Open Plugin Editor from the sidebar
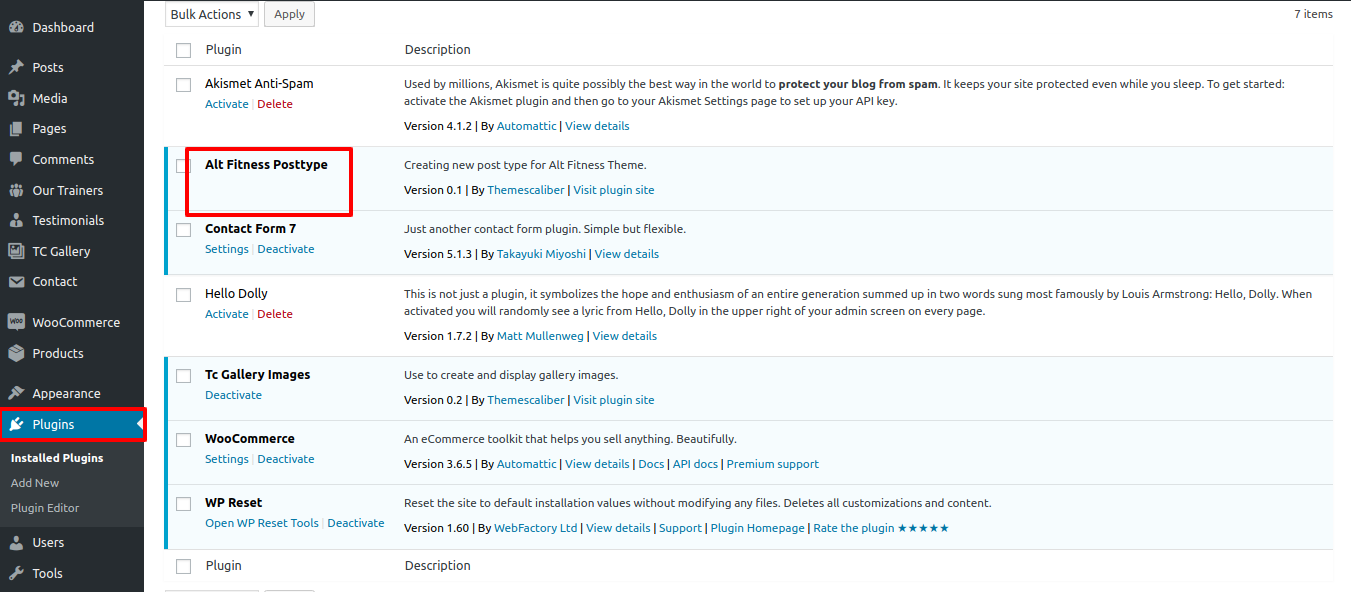1351x592 pixels. (45, 508)
